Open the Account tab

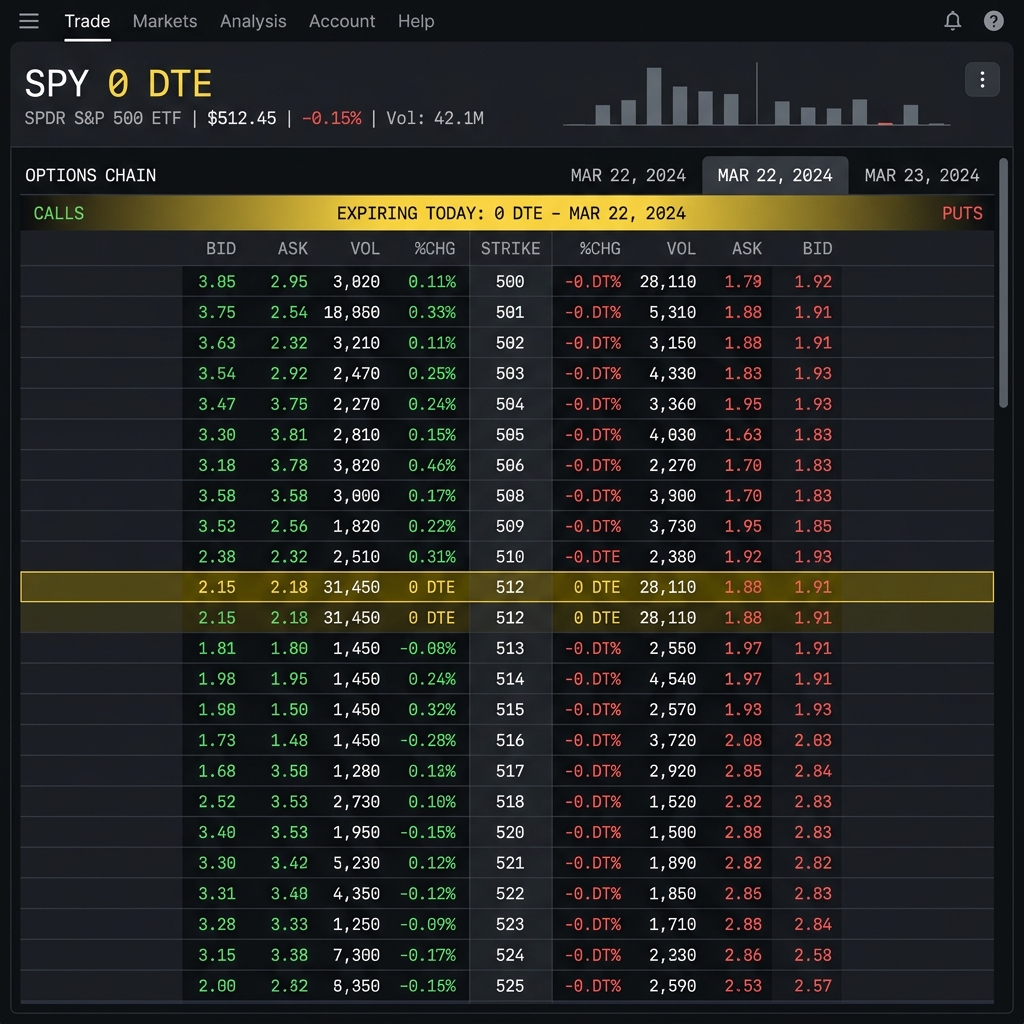pos(342,21)
